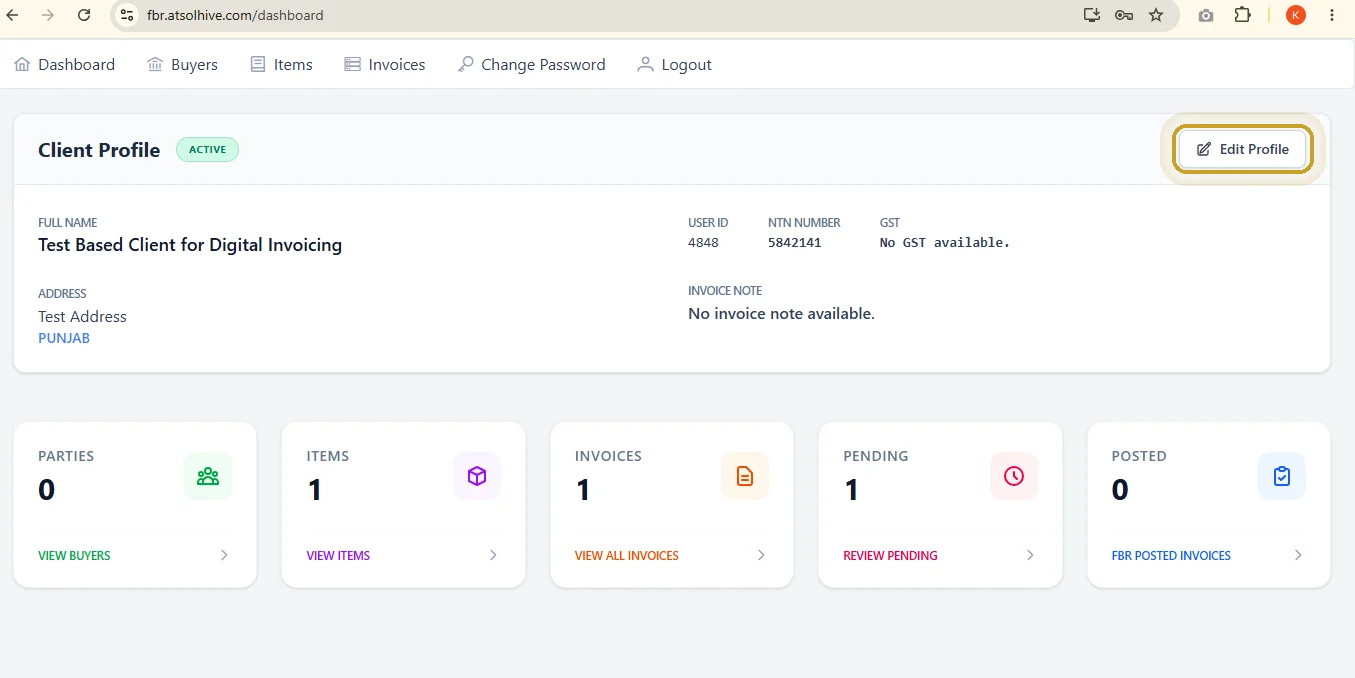Viewport: 1355px width, 678px height.
Task: Reload the page with refresh icon
Action: [84, 15]
